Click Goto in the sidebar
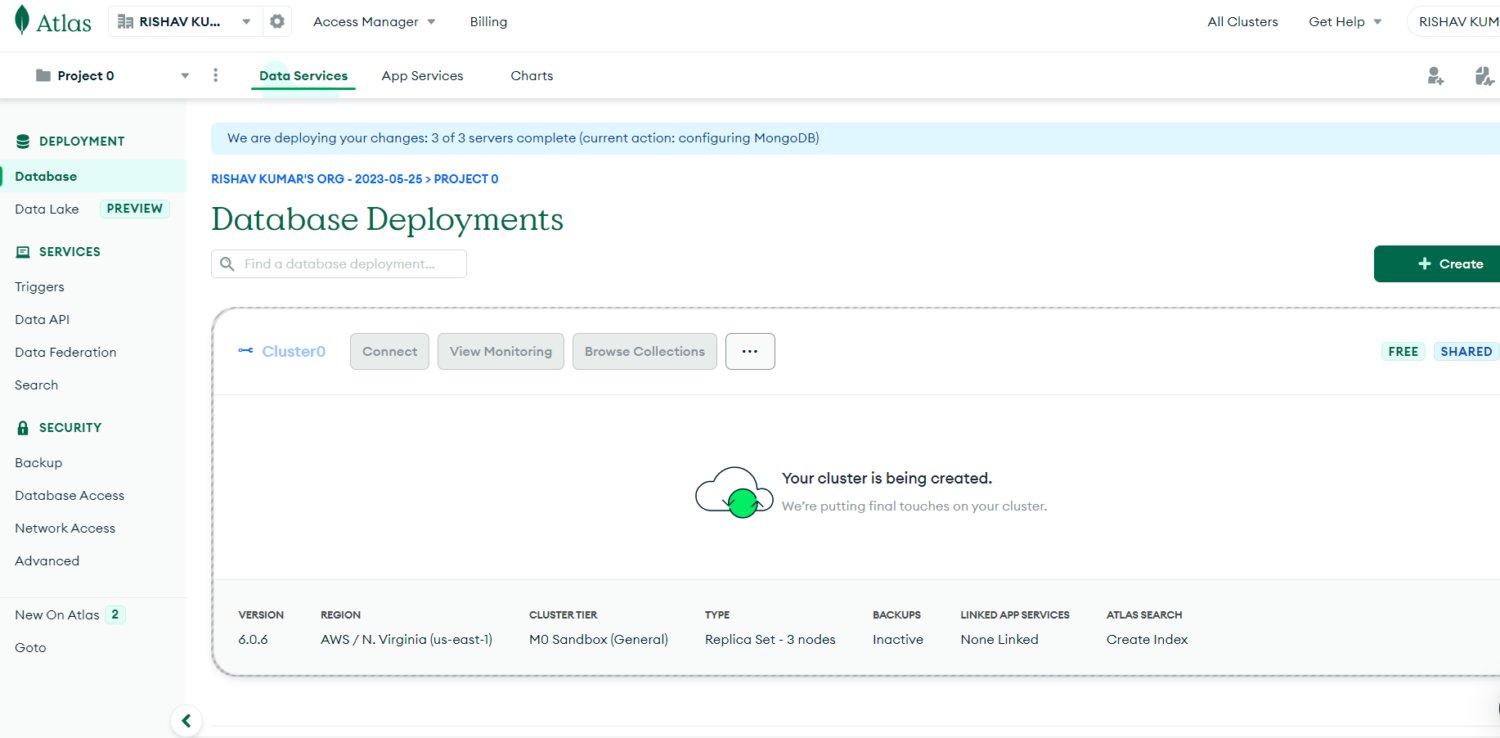Image resolution: width=1500 pixels, height=738 pixels. click(x=31, y=648)
